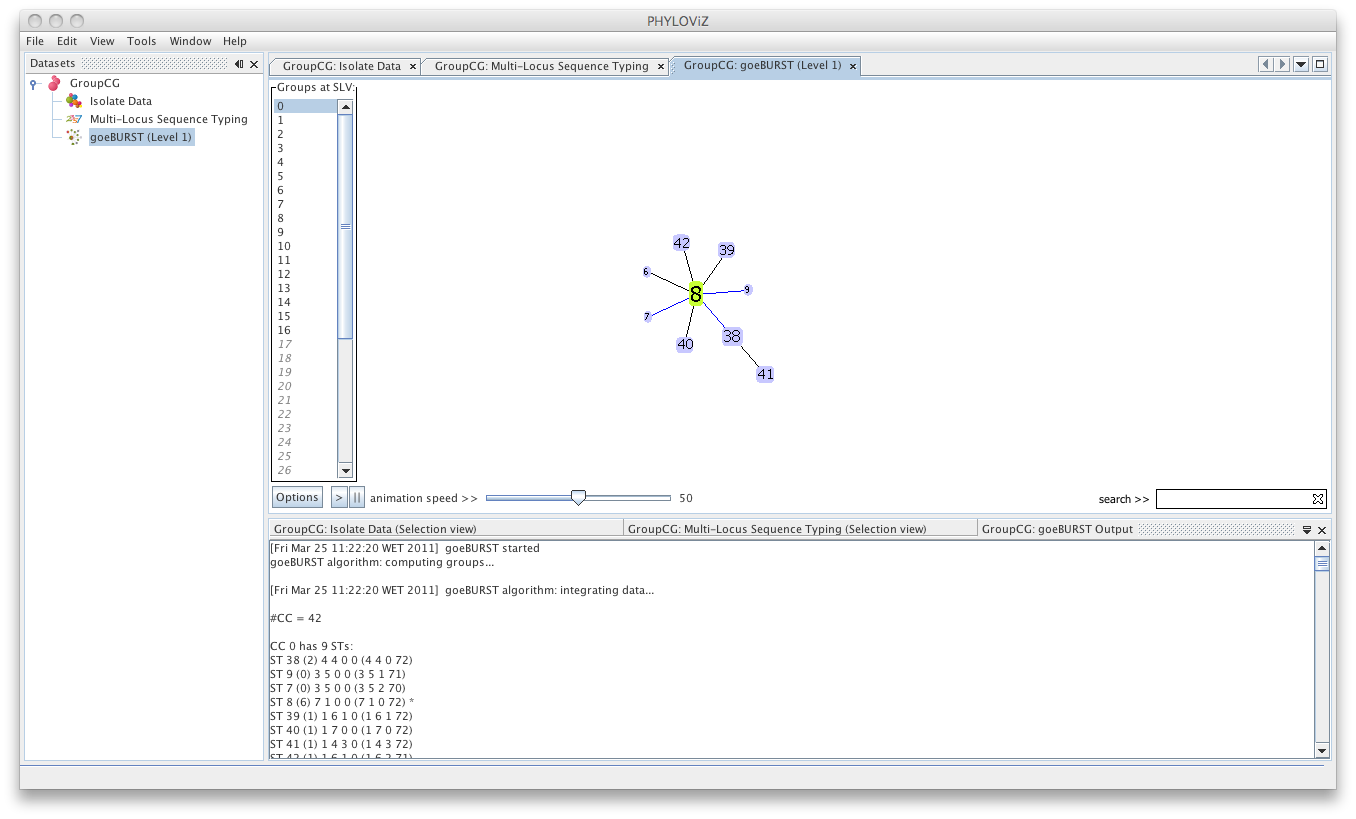This screenshot has width=1356, height=819.
Task: Select group 1 in Groups at SLV list
Action: click(x=306, y=120)
